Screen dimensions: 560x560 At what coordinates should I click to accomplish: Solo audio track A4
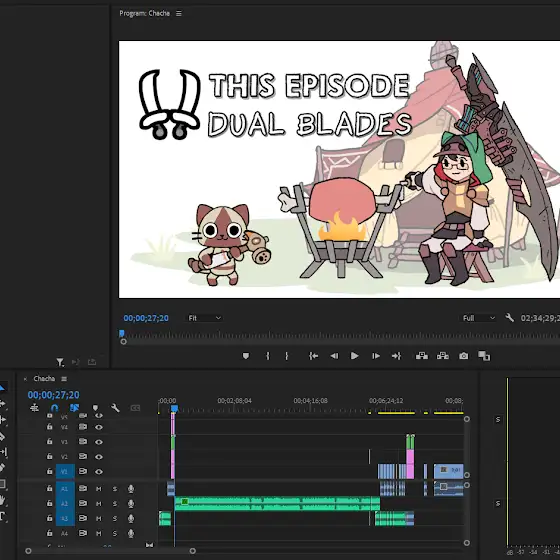pyautogui.click(x=115, y=533)
